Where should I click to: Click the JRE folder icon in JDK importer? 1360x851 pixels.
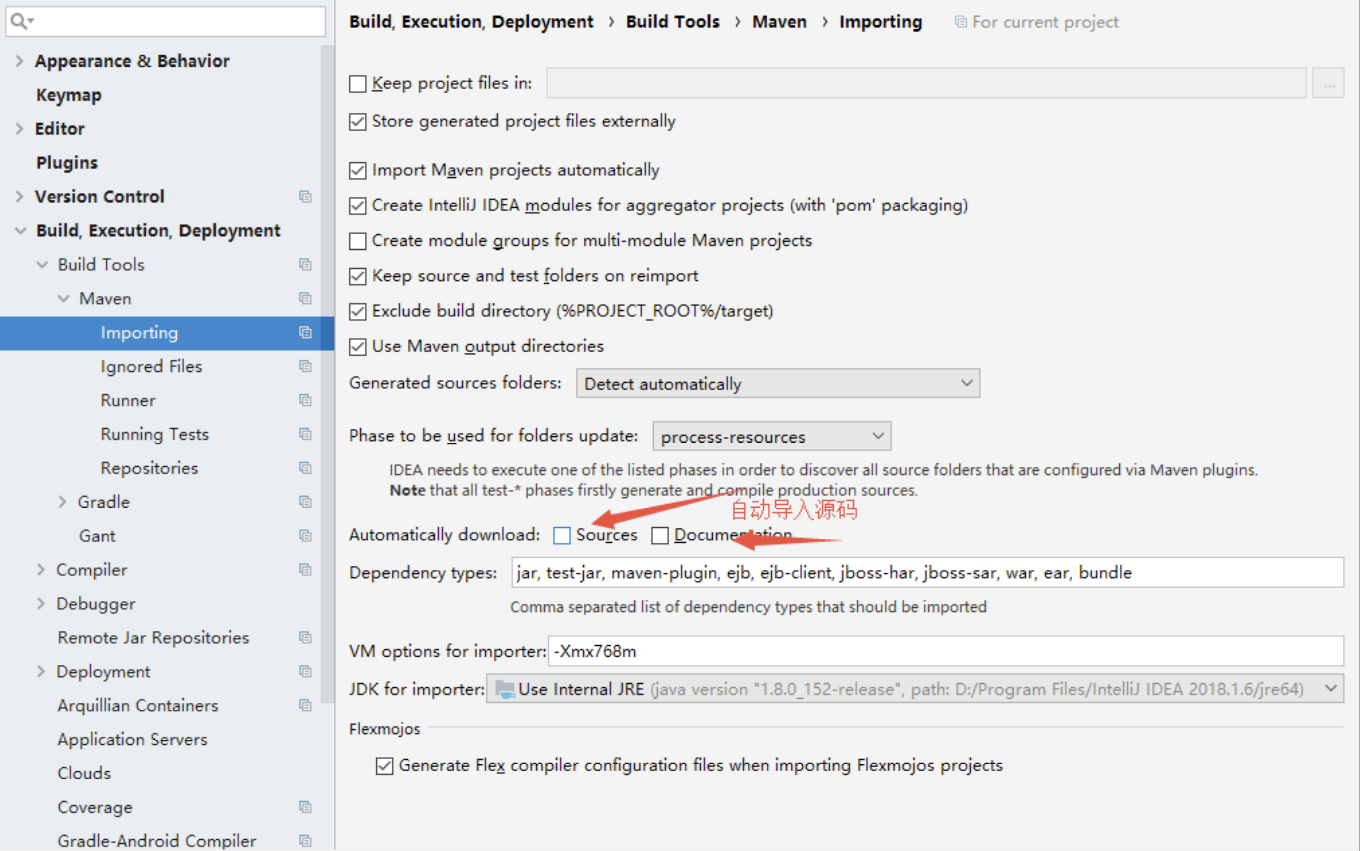[505, 689]
